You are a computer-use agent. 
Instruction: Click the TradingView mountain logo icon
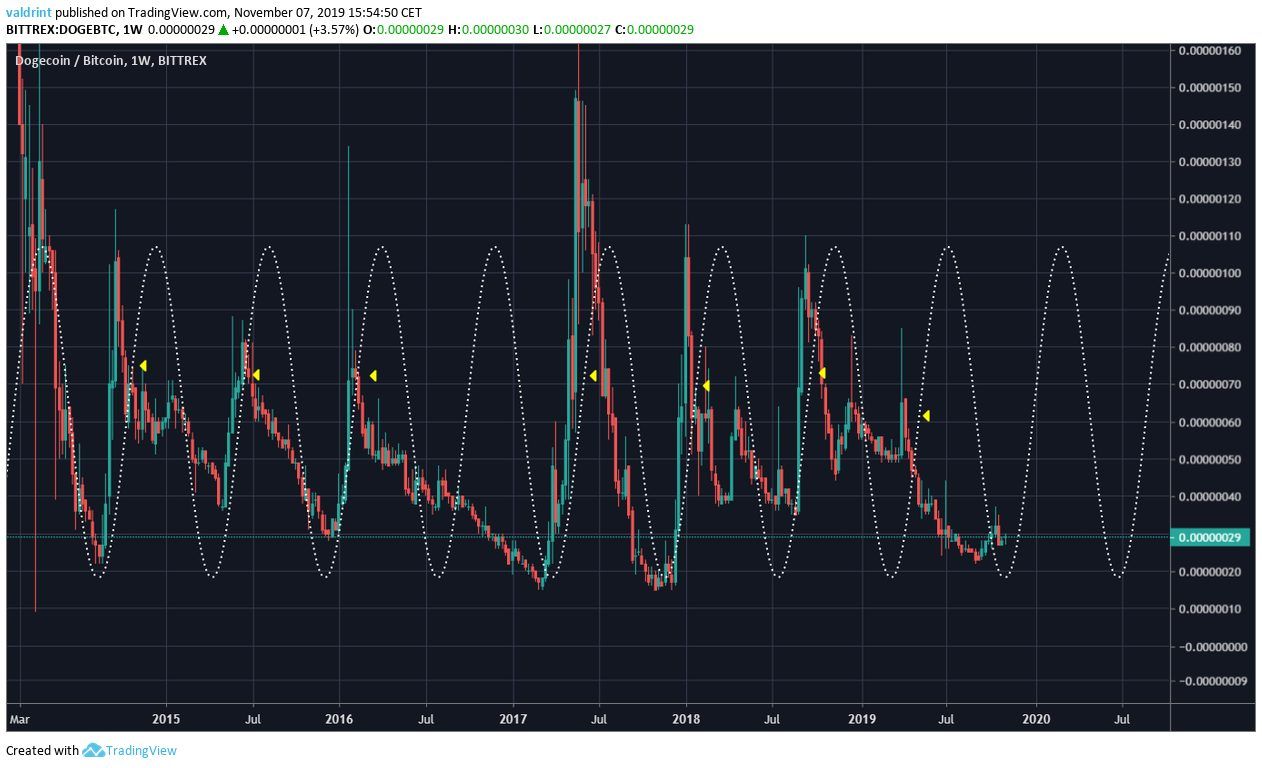click(94, 750)
